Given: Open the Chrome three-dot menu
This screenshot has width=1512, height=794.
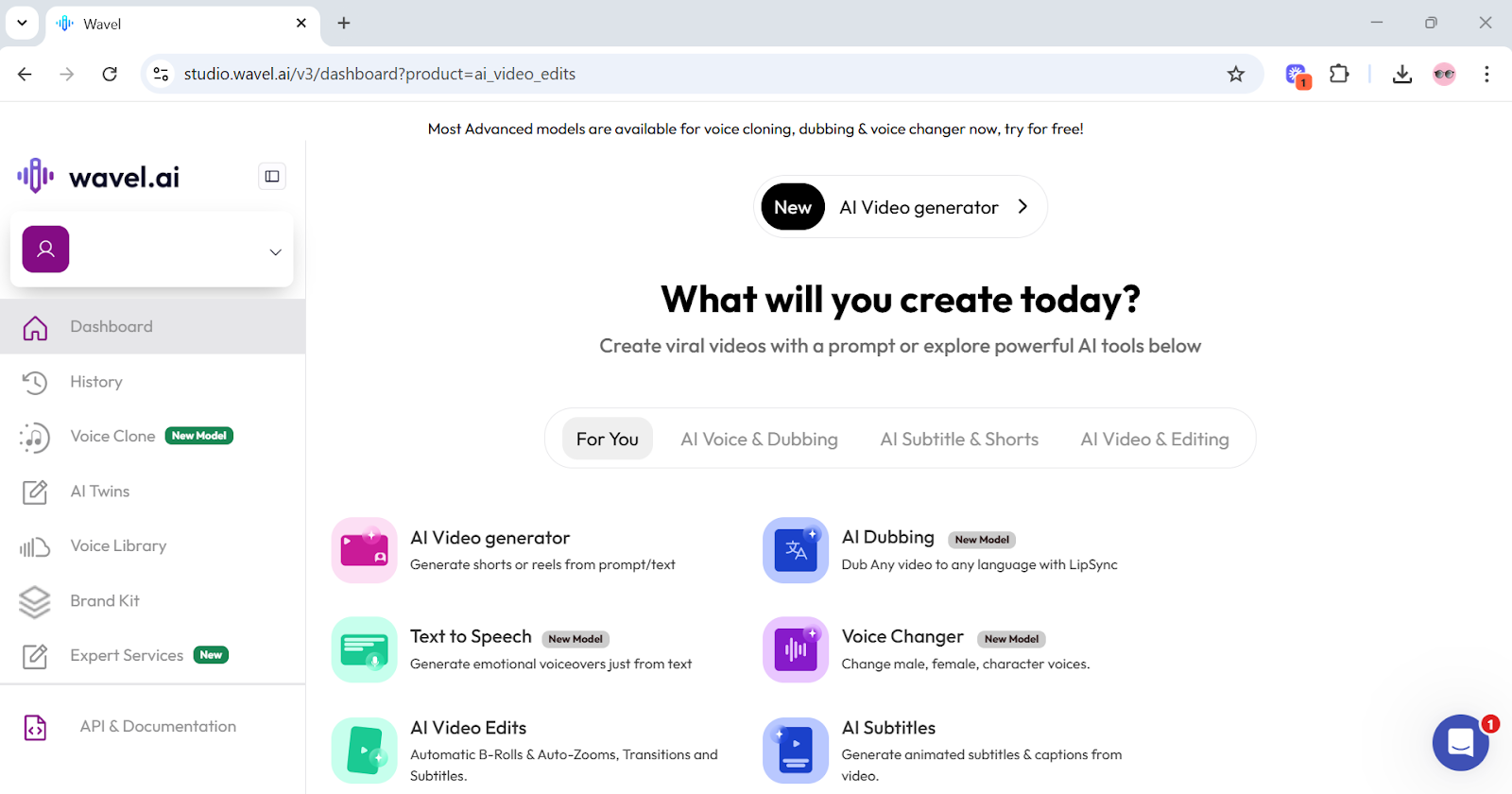Looking at the screenshot, I should [1486, 74].
